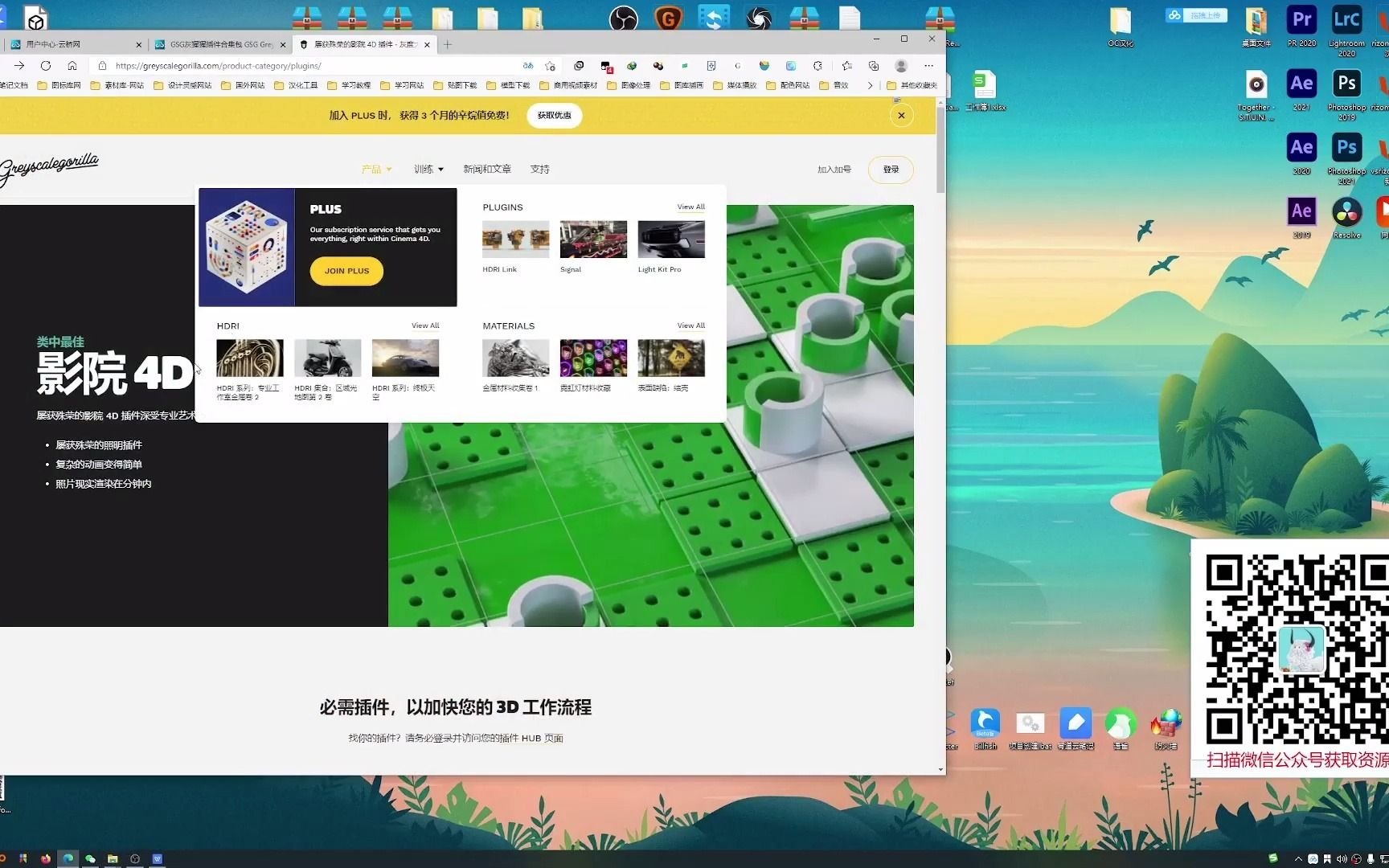Expand system tray hidden icons arrow
1389x868 pixels.
(1298, 858)
